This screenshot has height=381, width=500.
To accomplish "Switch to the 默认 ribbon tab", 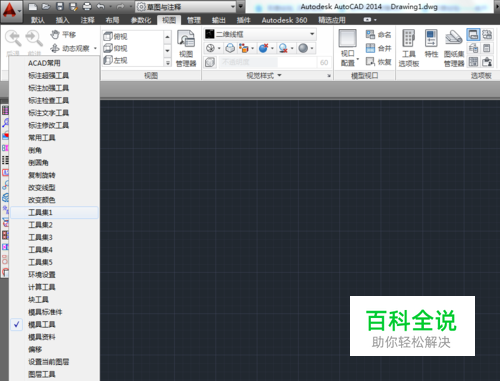I will (x=38, y=20).
